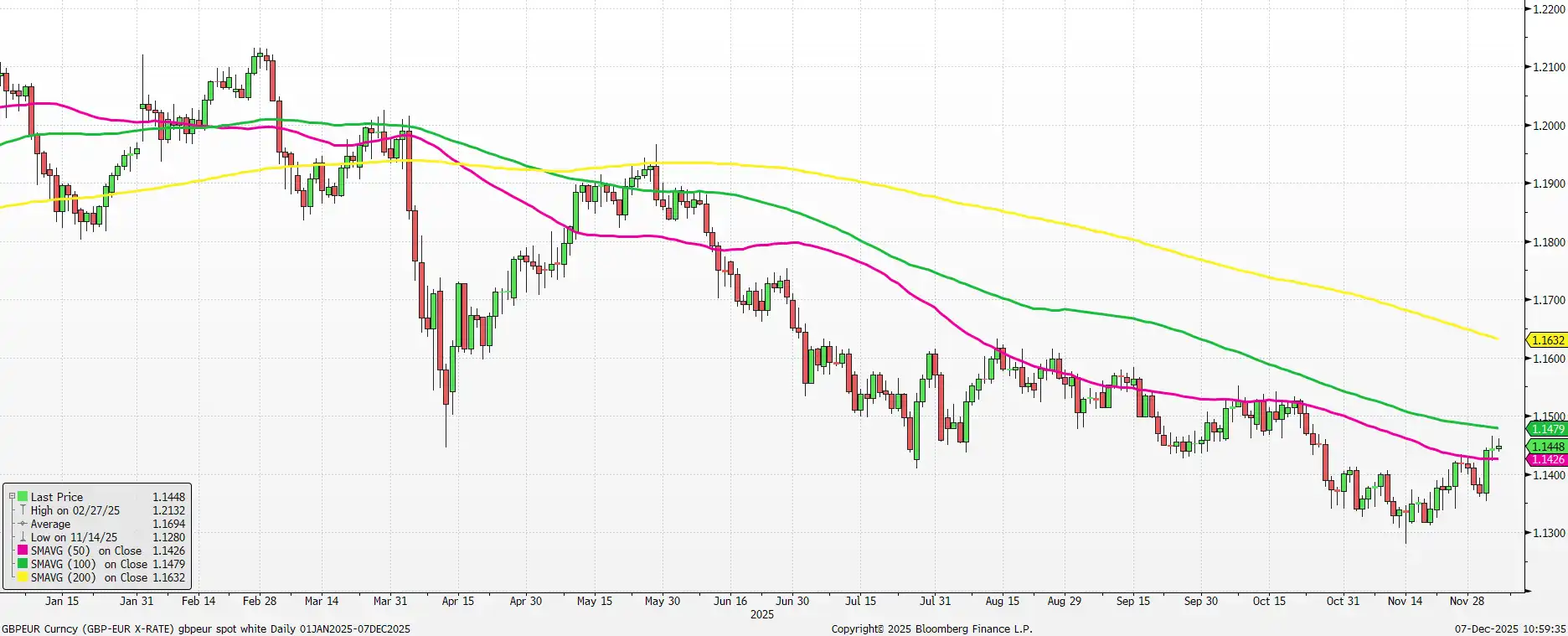Click the Last Price green color swatch
Screen dimensions: 1568x636
point(23,496)
